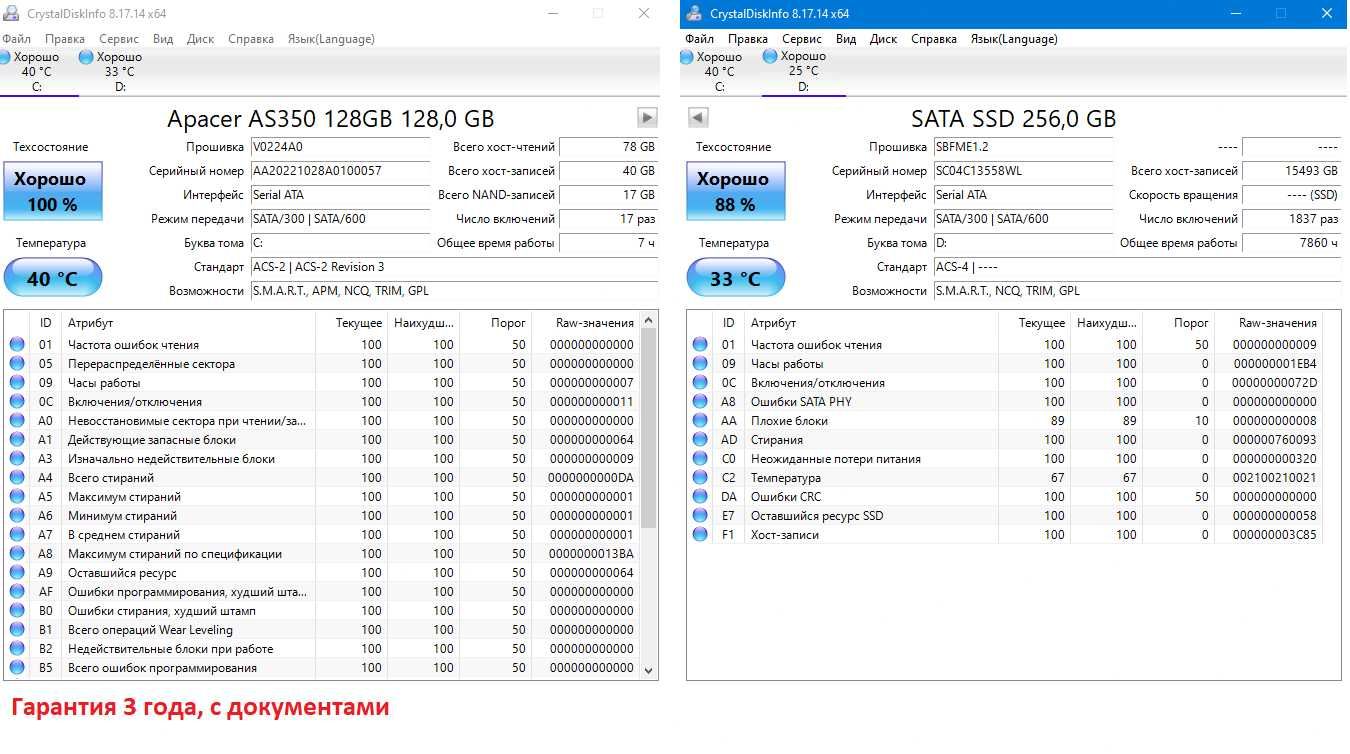
Task: Open Файл menu in left CrystalDiskInfo window
Action: pos(16,39)
